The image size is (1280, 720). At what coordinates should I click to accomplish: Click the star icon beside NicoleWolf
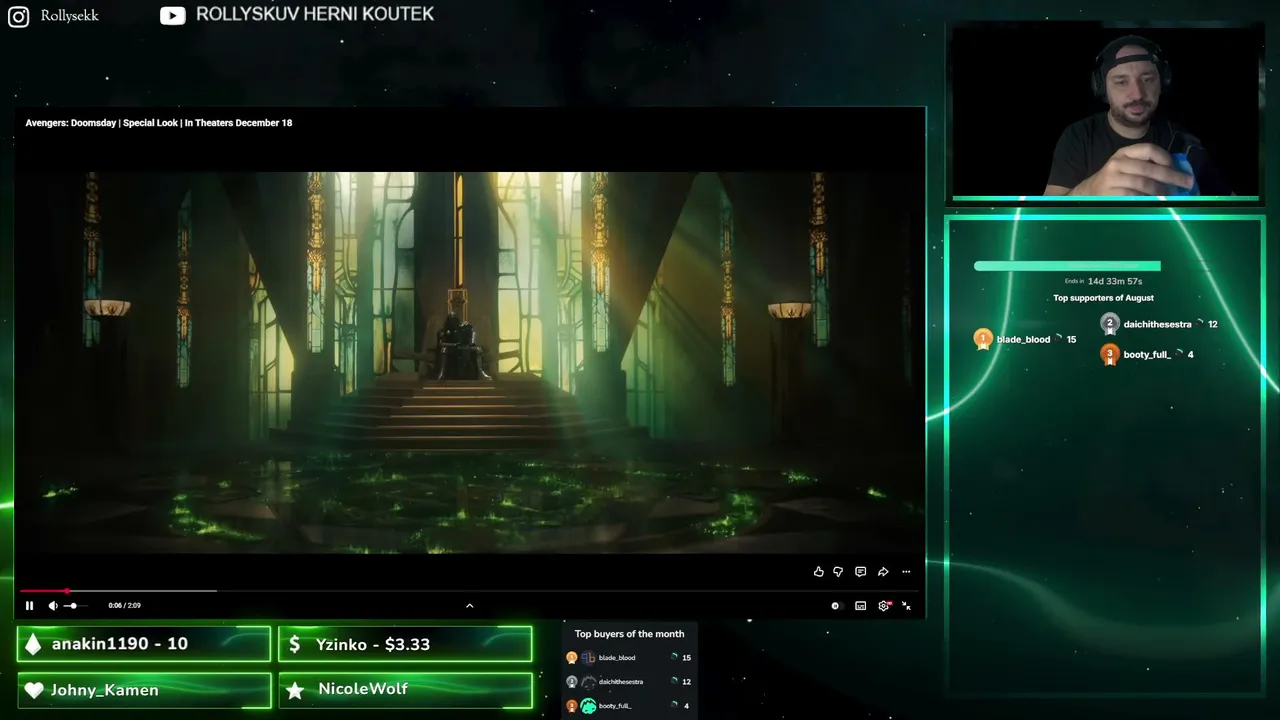click(294, 690)
